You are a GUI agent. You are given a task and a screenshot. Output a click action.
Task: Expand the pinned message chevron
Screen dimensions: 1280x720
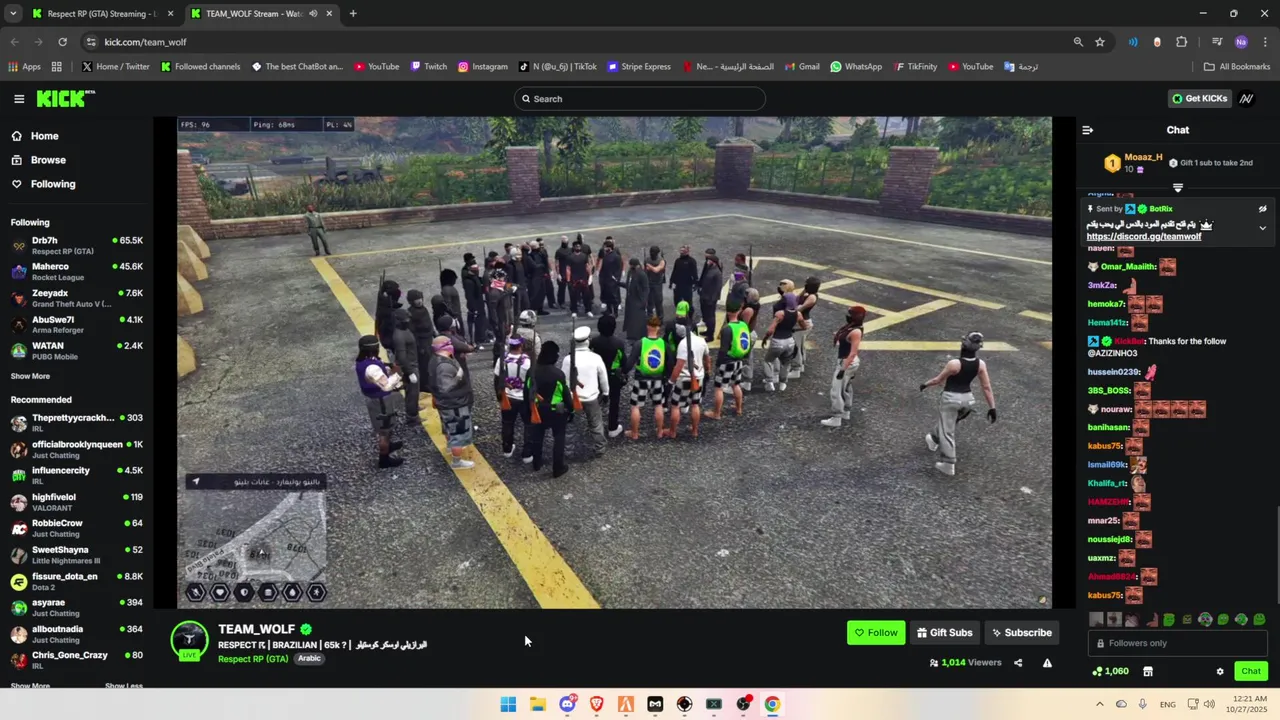tap(1262, 228)
